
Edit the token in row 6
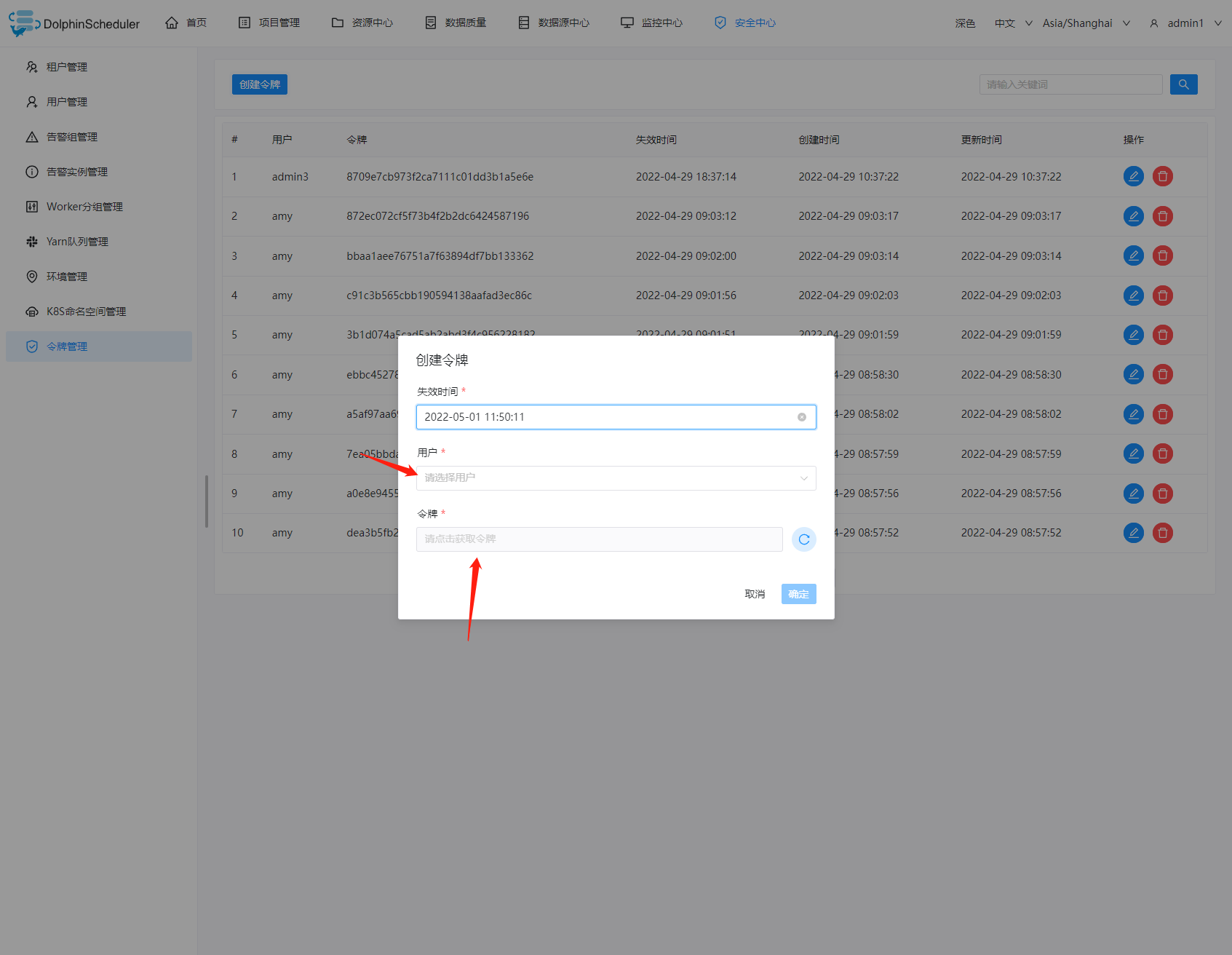point(1133,374)
